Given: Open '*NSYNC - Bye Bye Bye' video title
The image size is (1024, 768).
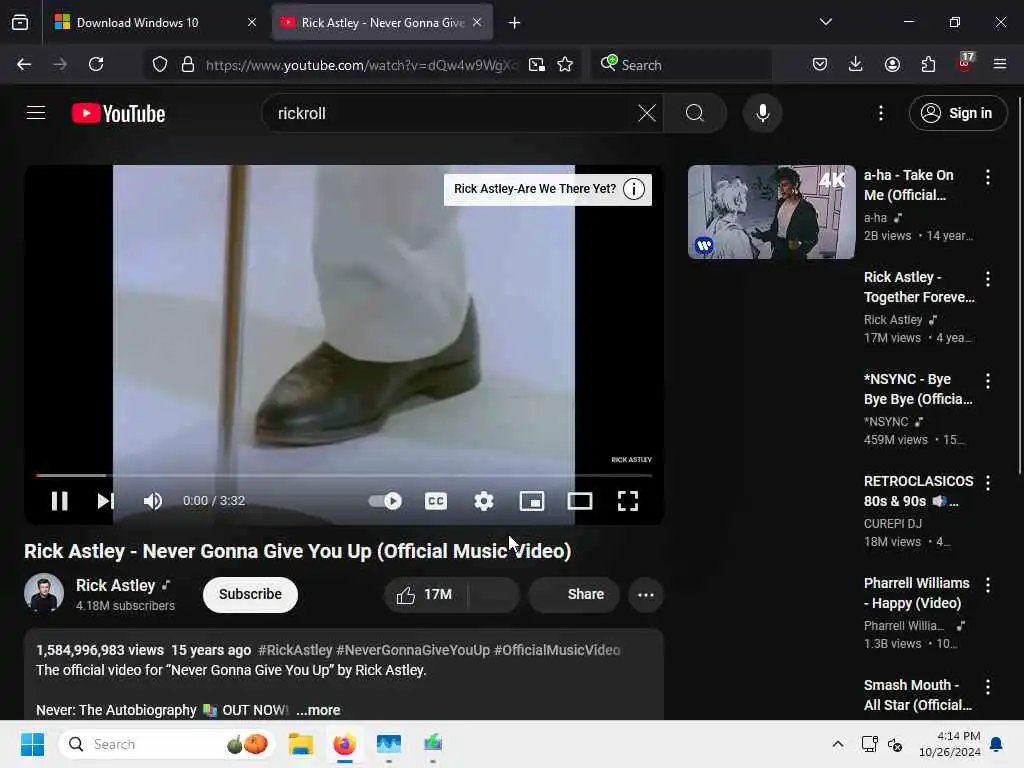Looking at the screenshot, I should [x=918, y=389].
